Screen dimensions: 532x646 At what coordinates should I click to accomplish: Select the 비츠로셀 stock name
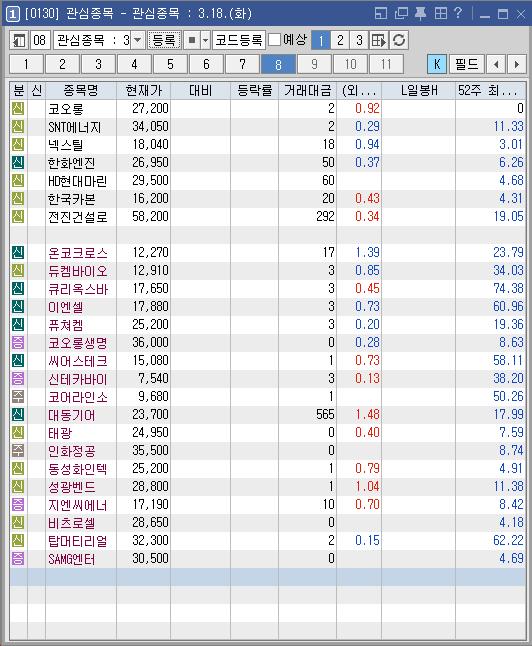tap(72, 523)
